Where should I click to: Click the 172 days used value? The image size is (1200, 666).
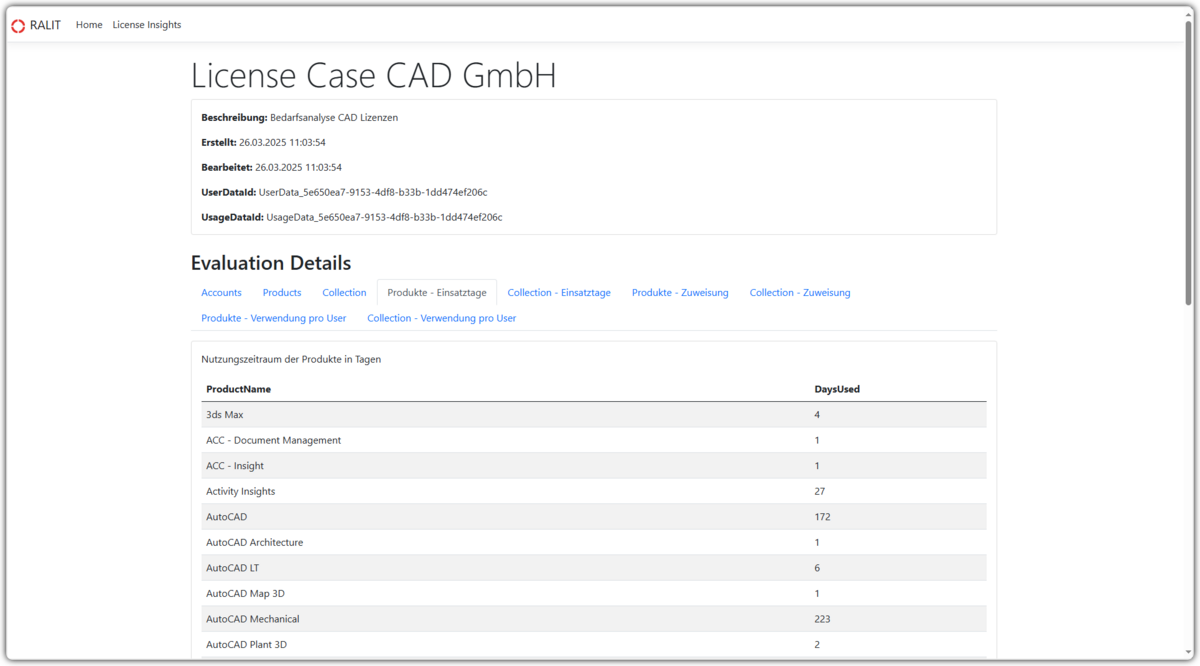pos(823,517)
